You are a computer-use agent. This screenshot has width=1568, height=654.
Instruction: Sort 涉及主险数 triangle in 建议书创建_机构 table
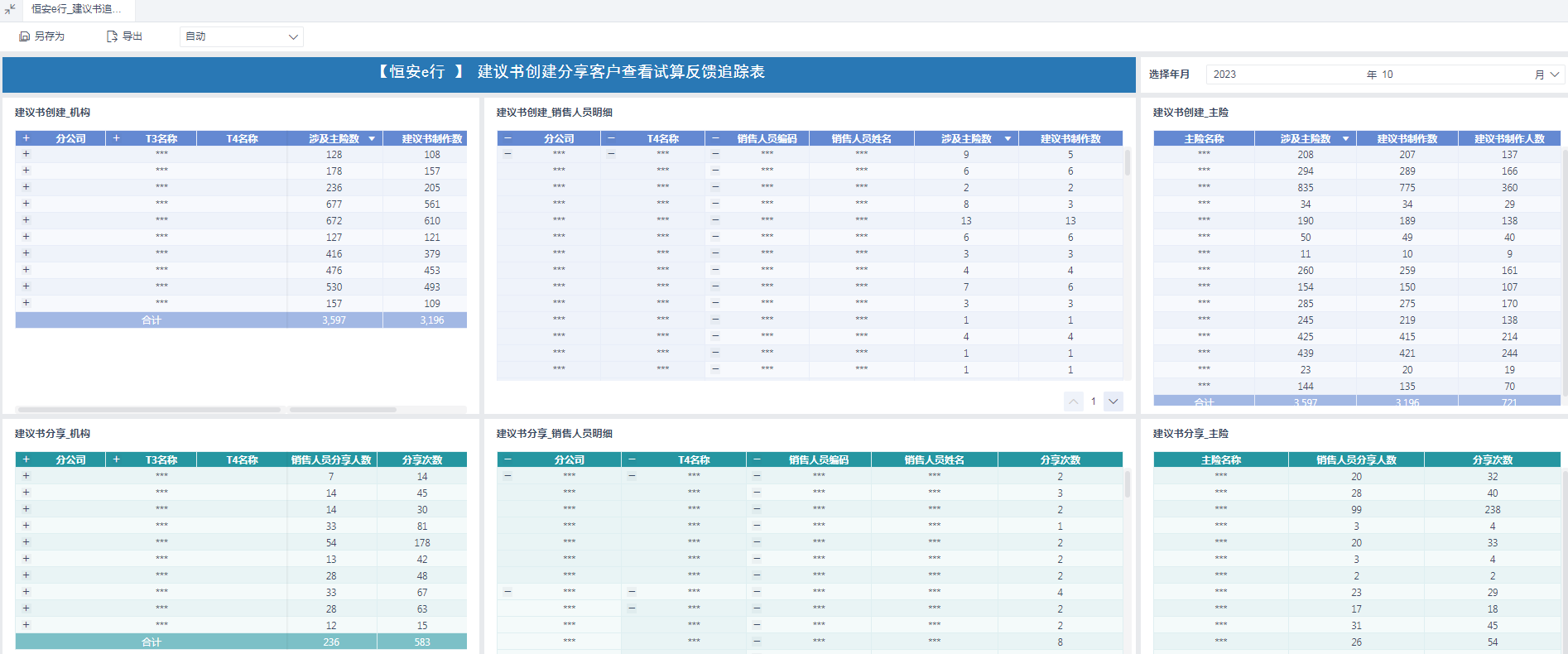tap(372, 139)
